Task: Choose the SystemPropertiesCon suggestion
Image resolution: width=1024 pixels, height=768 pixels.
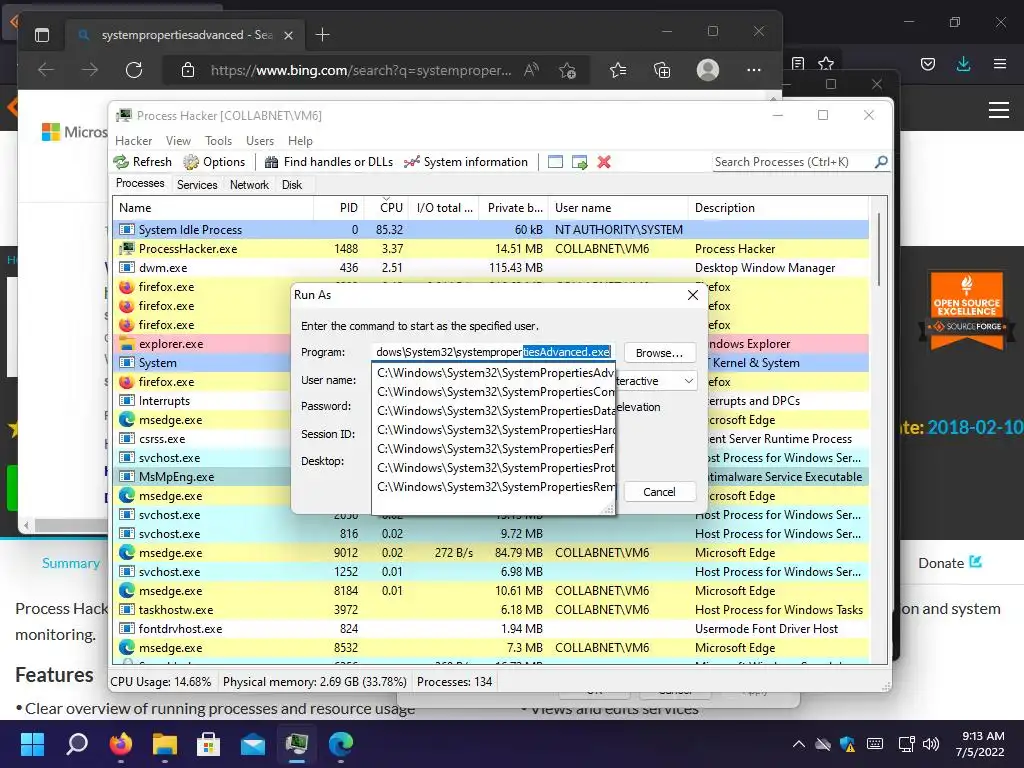Action: coord(494,392)
